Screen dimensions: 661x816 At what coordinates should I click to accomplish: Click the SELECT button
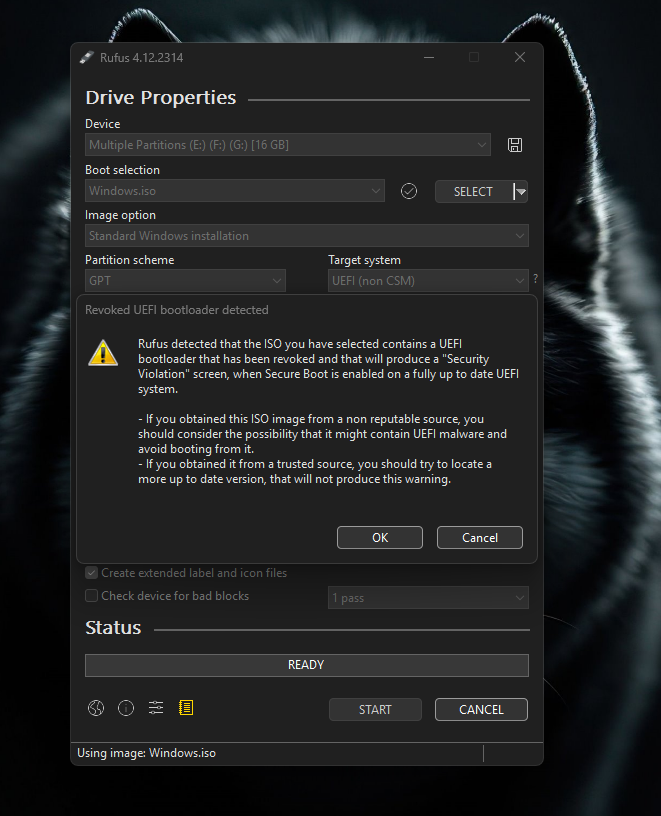click(474, 192)
